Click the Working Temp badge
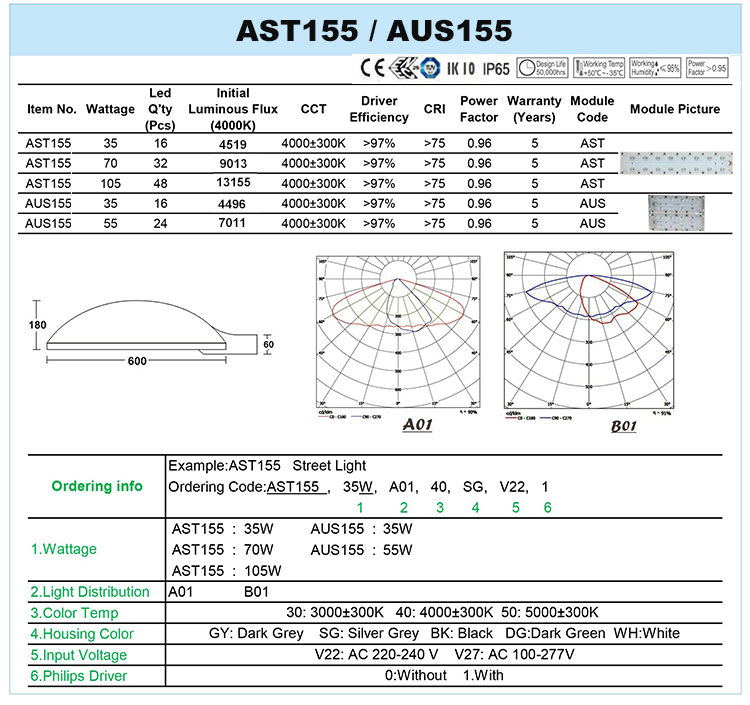750x705 pixels. tap(599, 68)
